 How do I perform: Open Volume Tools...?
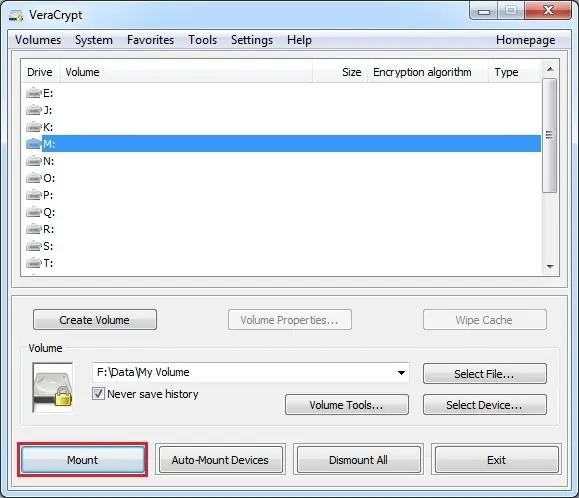[347, 405]
